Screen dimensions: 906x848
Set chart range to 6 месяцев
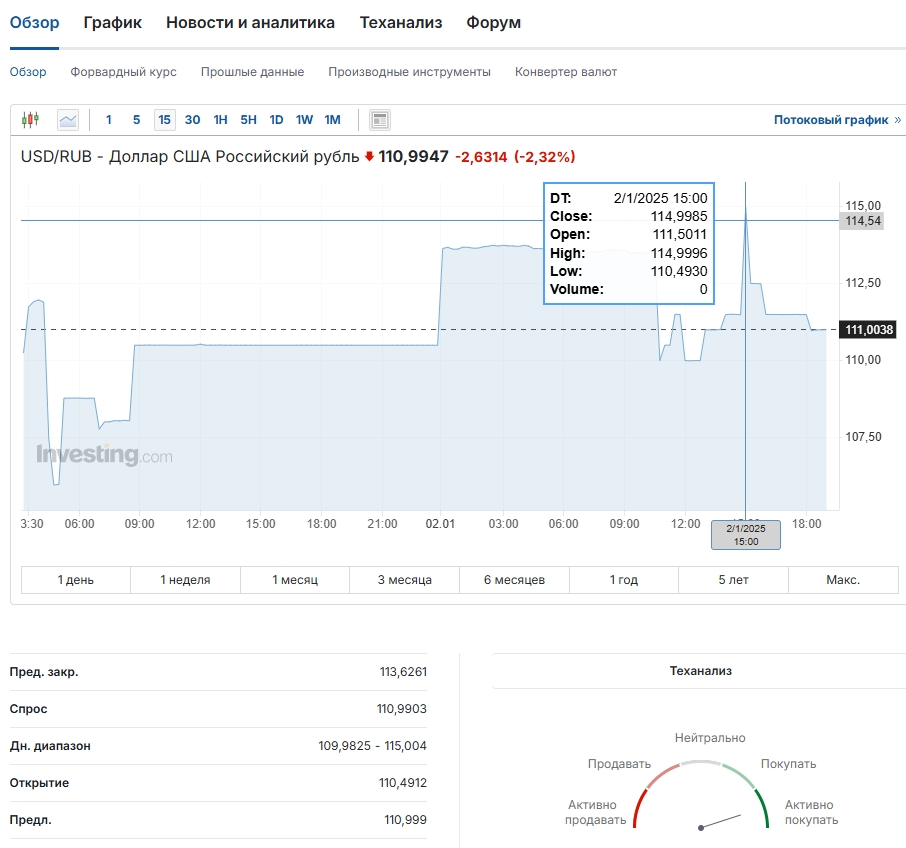(x=514, y=579)
